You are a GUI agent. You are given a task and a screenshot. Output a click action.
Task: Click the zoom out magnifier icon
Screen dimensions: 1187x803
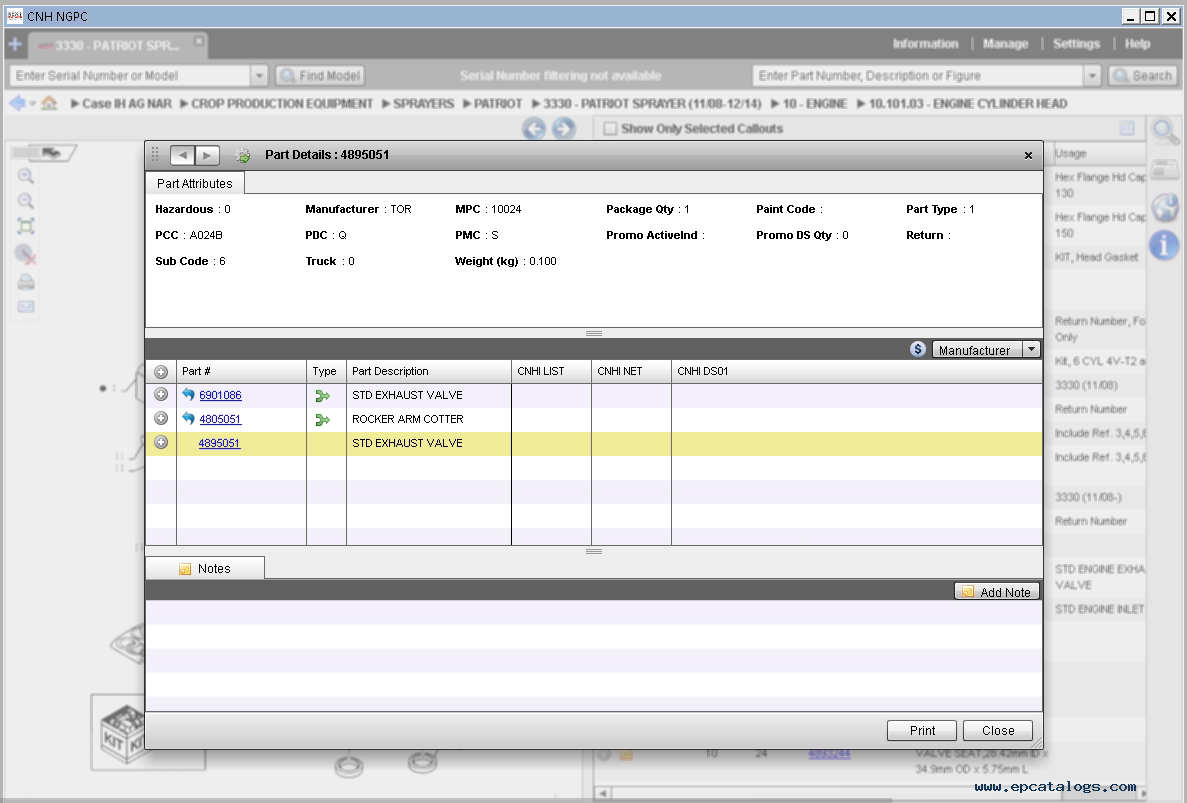click(26, 201)
